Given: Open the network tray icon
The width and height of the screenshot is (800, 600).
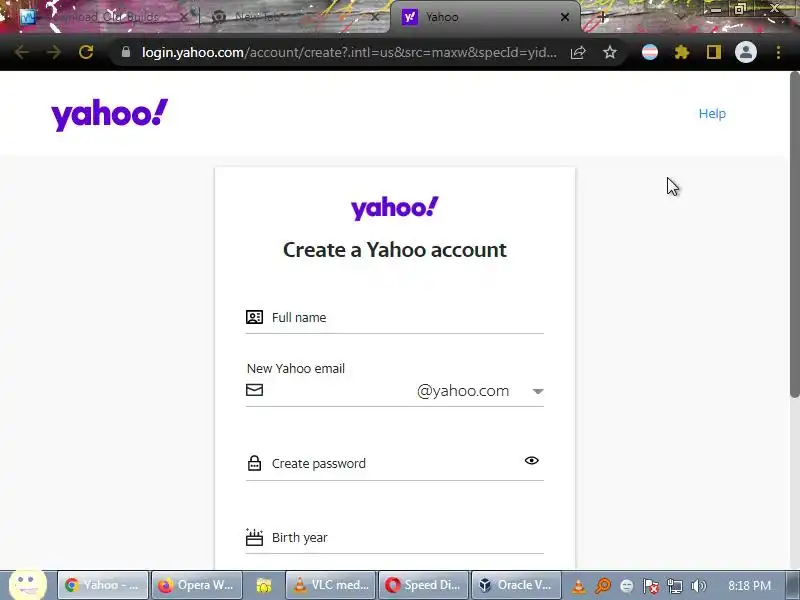Looking at the screenshot, I should tap(674, 586).
